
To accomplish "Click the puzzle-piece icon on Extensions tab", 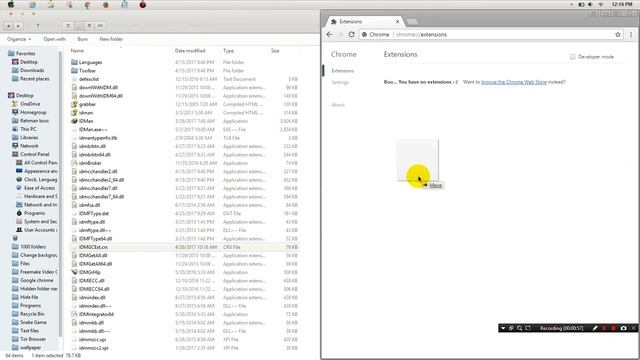I will [333, 22].
